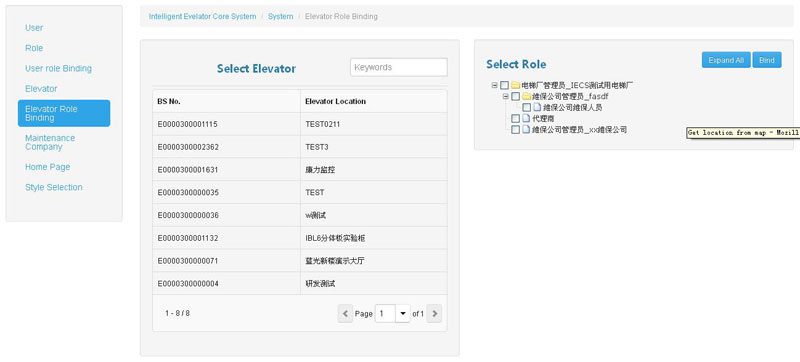Open the page number dropdown arrow
The image size is (800, 362).
pos(403,314)
